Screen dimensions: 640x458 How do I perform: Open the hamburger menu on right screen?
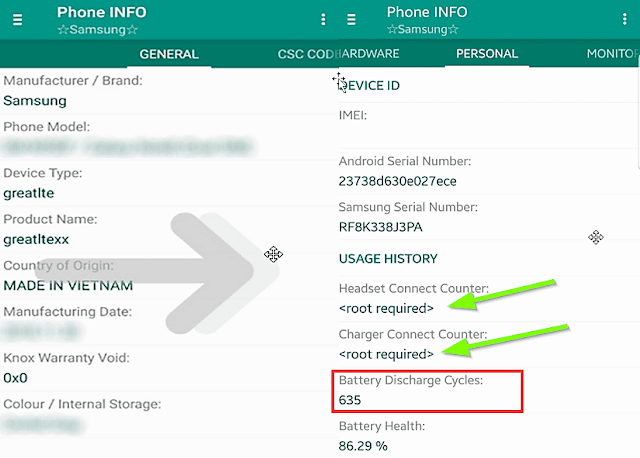click(x=351, y=20)
